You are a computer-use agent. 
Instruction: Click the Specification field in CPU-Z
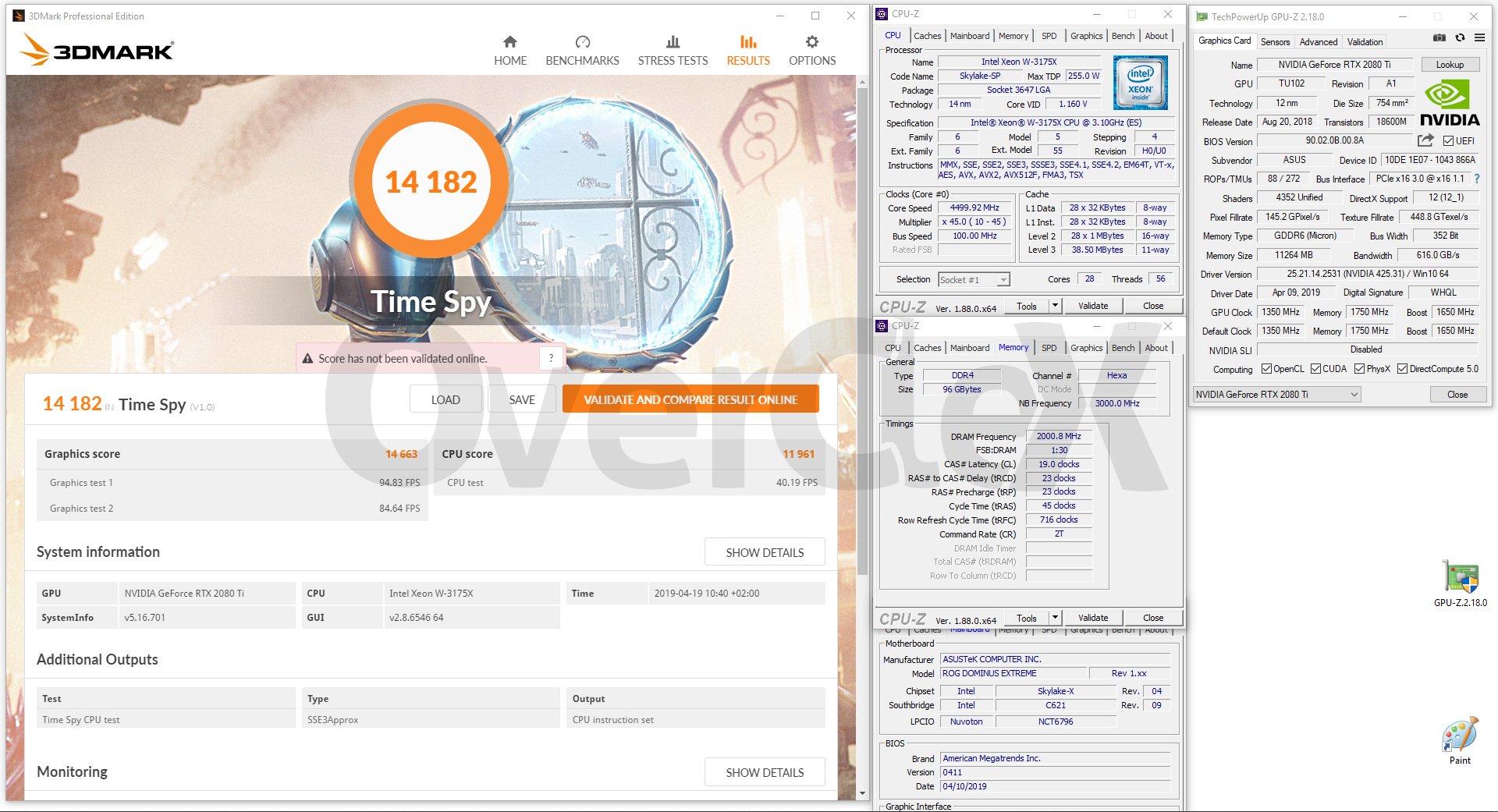tap(1056, 122)
